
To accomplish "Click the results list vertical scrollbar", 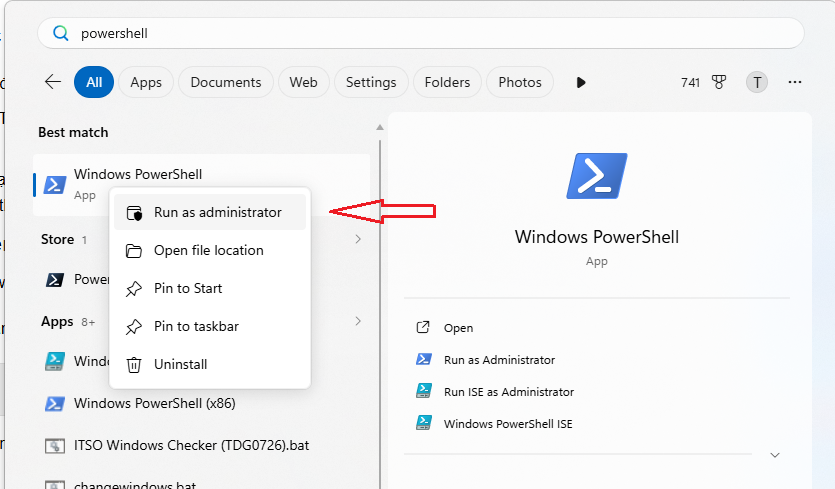I will point(380,314).
